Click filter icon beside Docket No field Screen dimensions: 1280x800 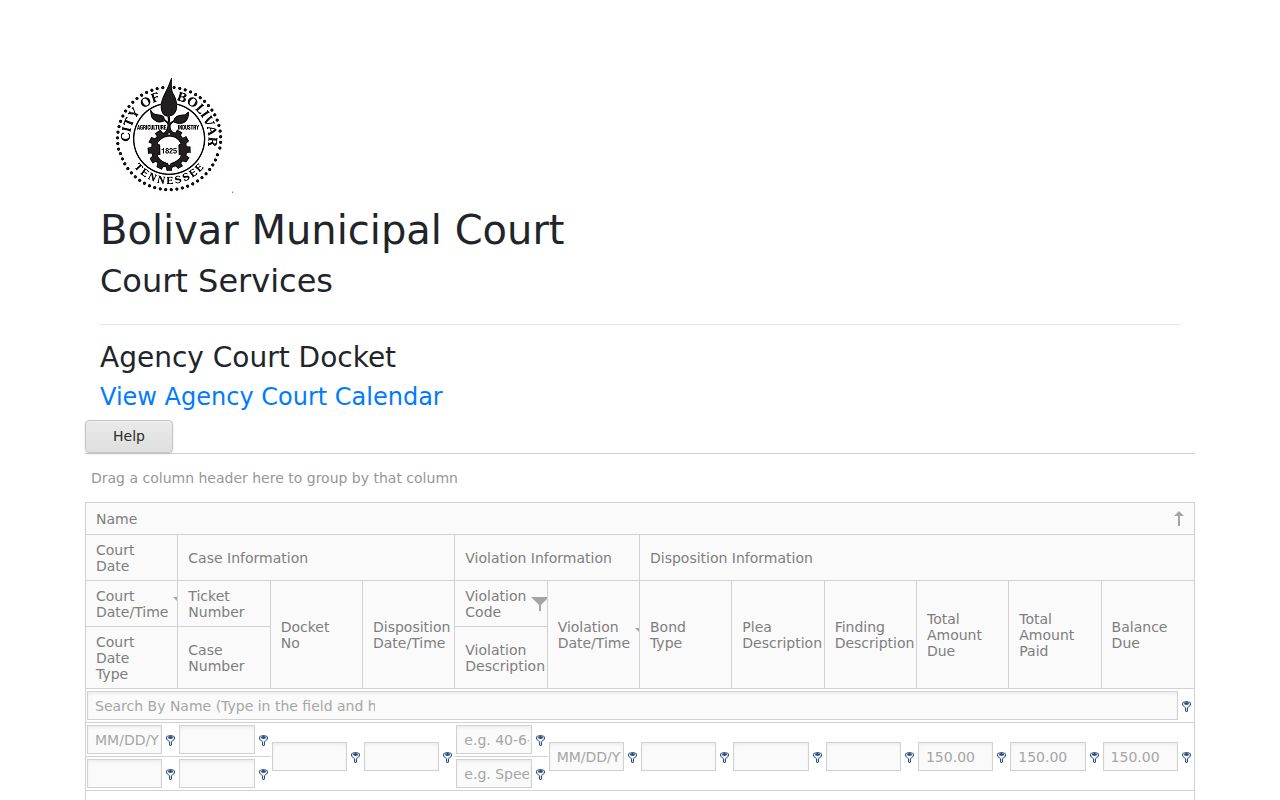pyautogui.click(x=355, y=757)
